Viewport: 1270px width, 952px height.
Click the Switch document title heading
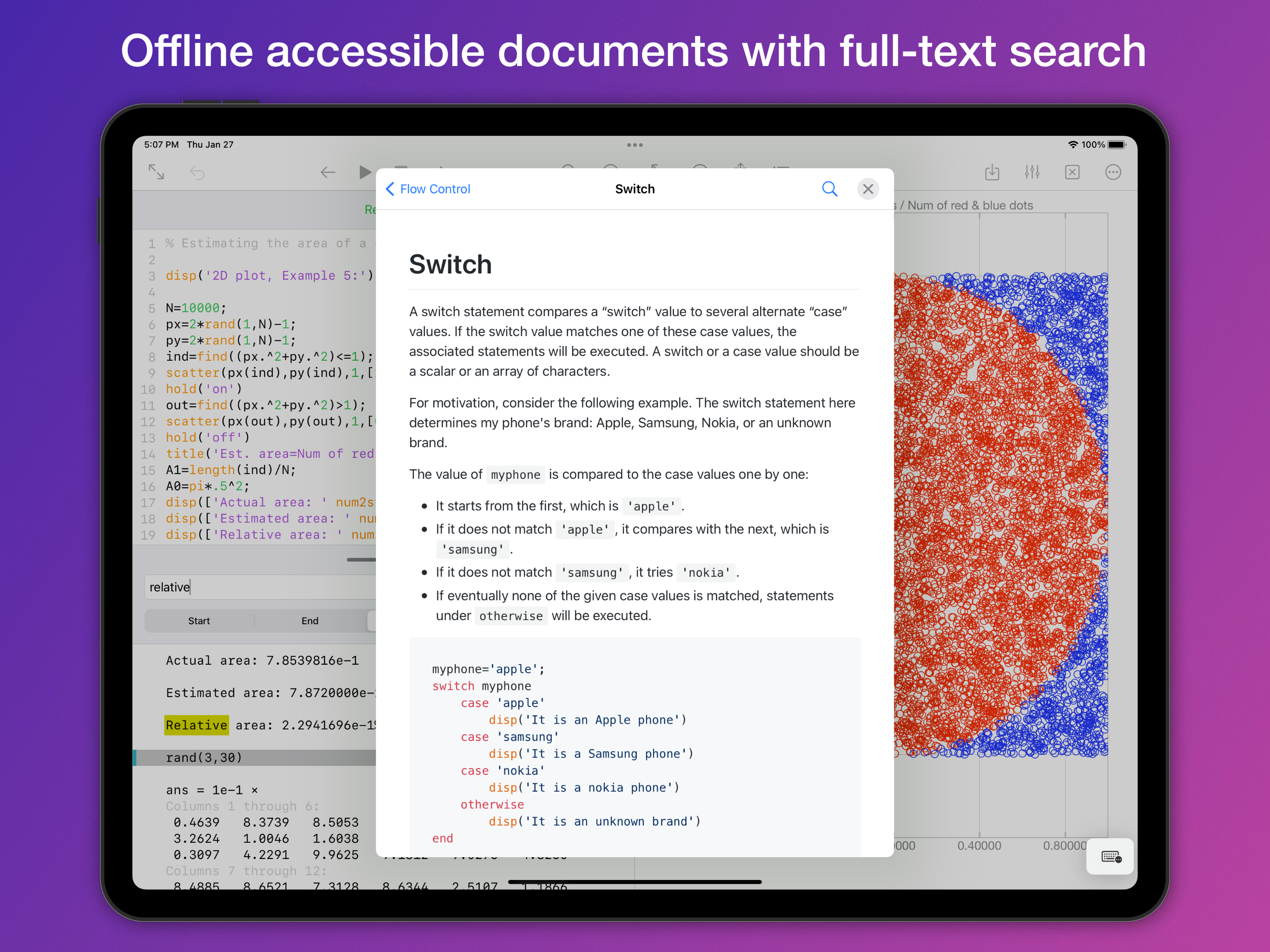pos(450,264)
